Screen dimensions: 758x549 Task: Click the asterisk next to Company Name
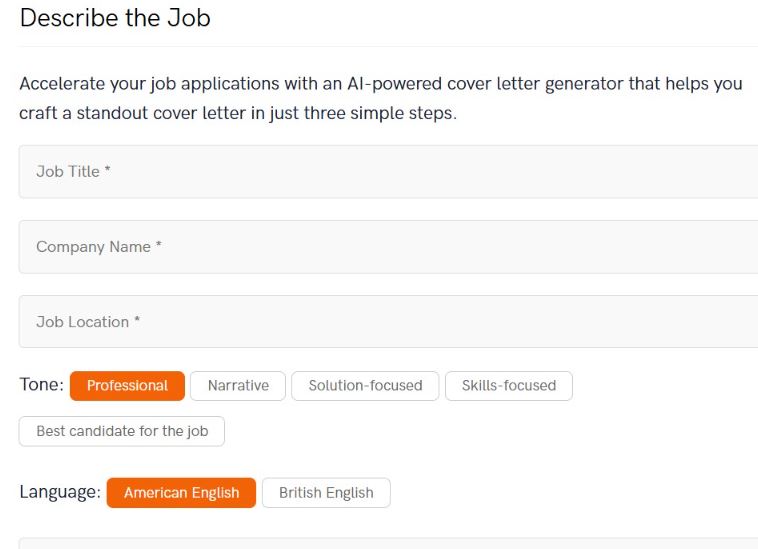click(x=158, y=246)
